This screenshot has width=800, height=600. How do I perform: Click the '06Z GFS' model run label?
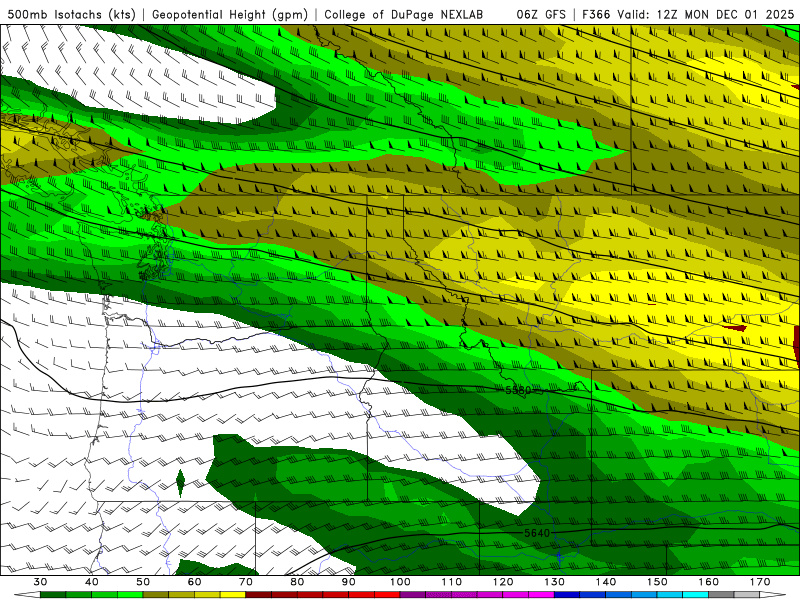pos(541,14)
